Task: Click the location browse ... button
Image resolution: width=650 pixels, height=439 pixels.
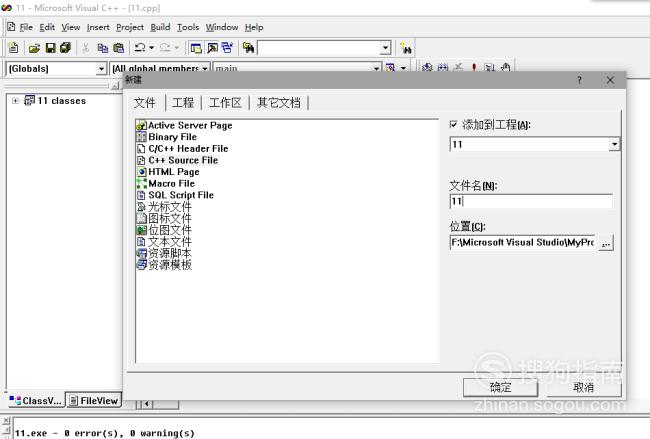Action: tap(606, 243)
